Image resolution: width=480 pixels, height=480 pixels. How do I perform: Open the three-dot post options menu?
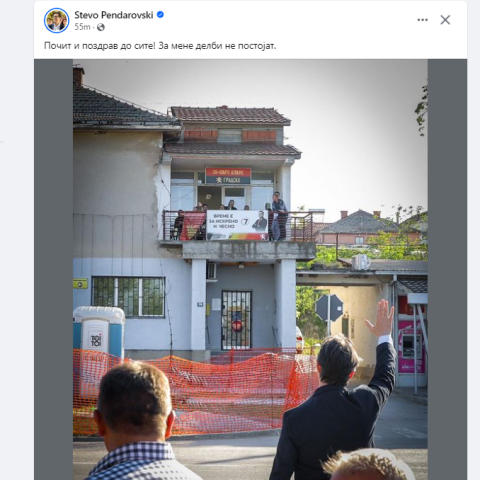[422, 20]
